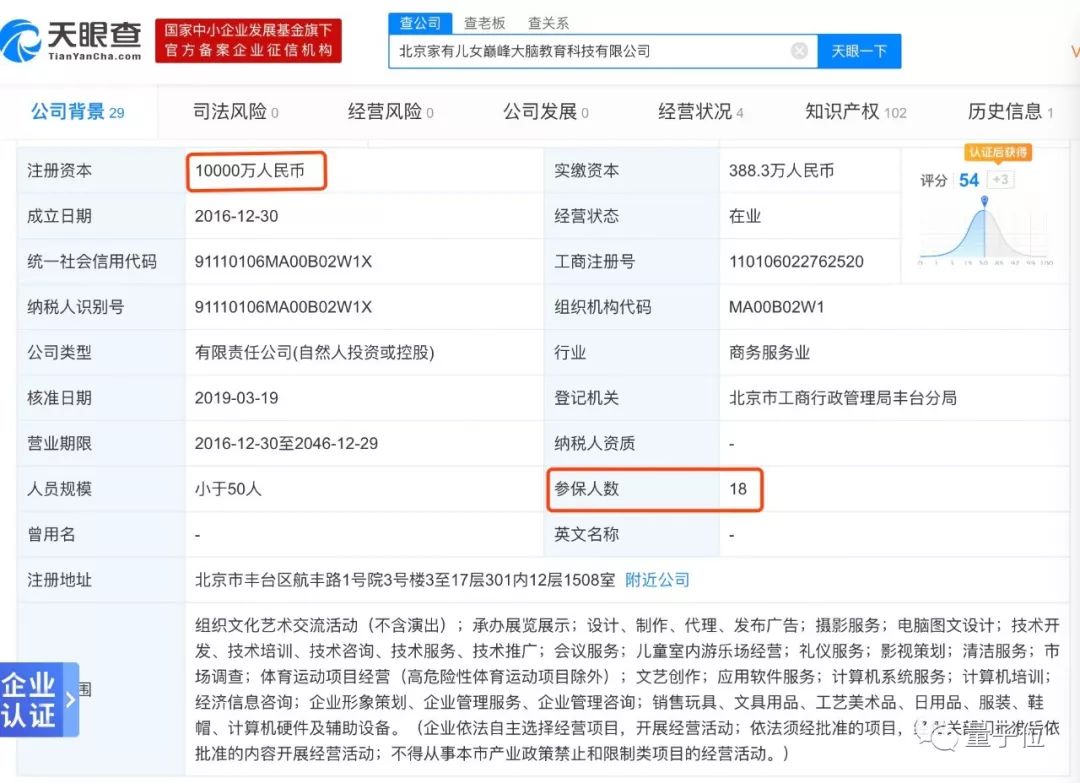Click staff size value 小于50人
This screenshot has height=783, width=1080.
(x=228, y=489)
